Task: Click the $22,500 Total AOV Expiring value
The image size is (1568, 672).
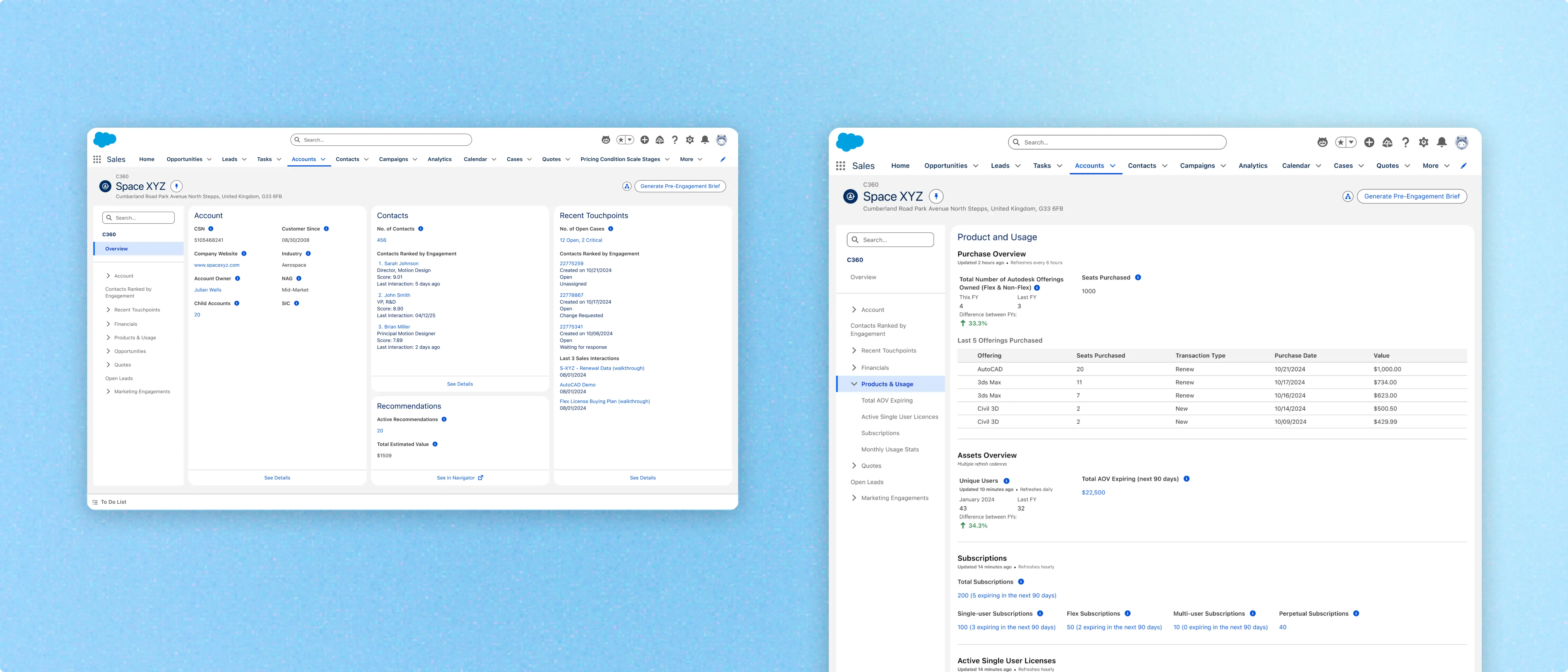Action: [1093, 493]
